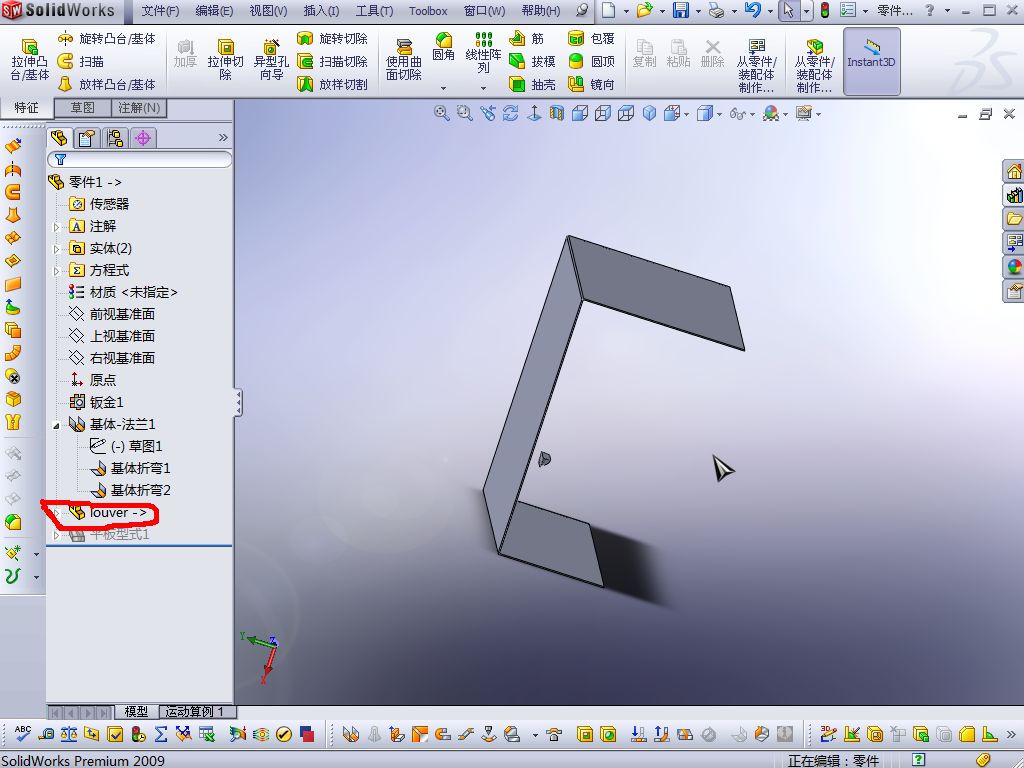Image resolution: width=1024 pixels, height=768 pixels.
Task: Open the Appearances task pane icon
Action: tap(1014, 267)
